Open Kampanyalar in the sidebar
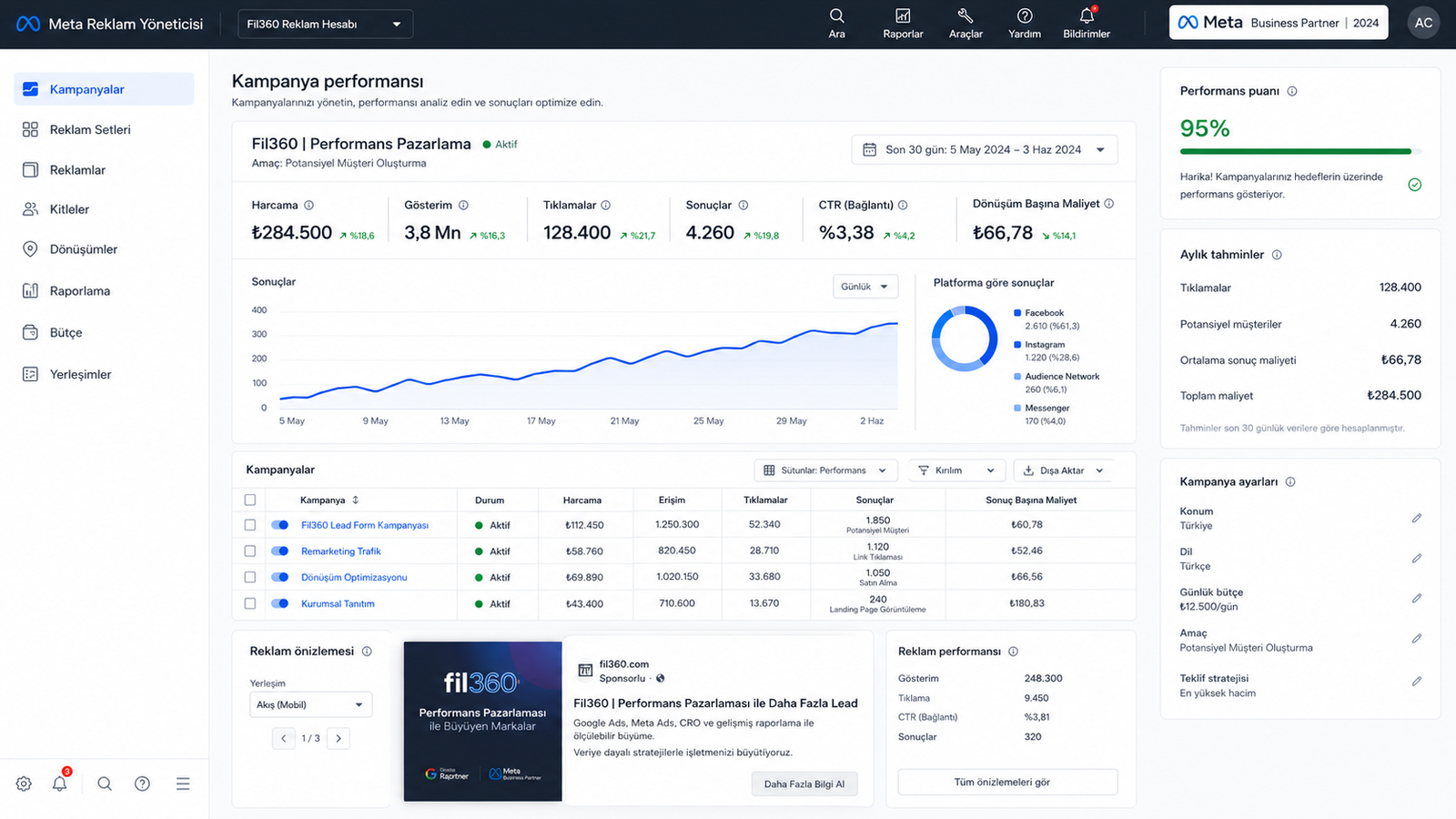 point(104,89)
